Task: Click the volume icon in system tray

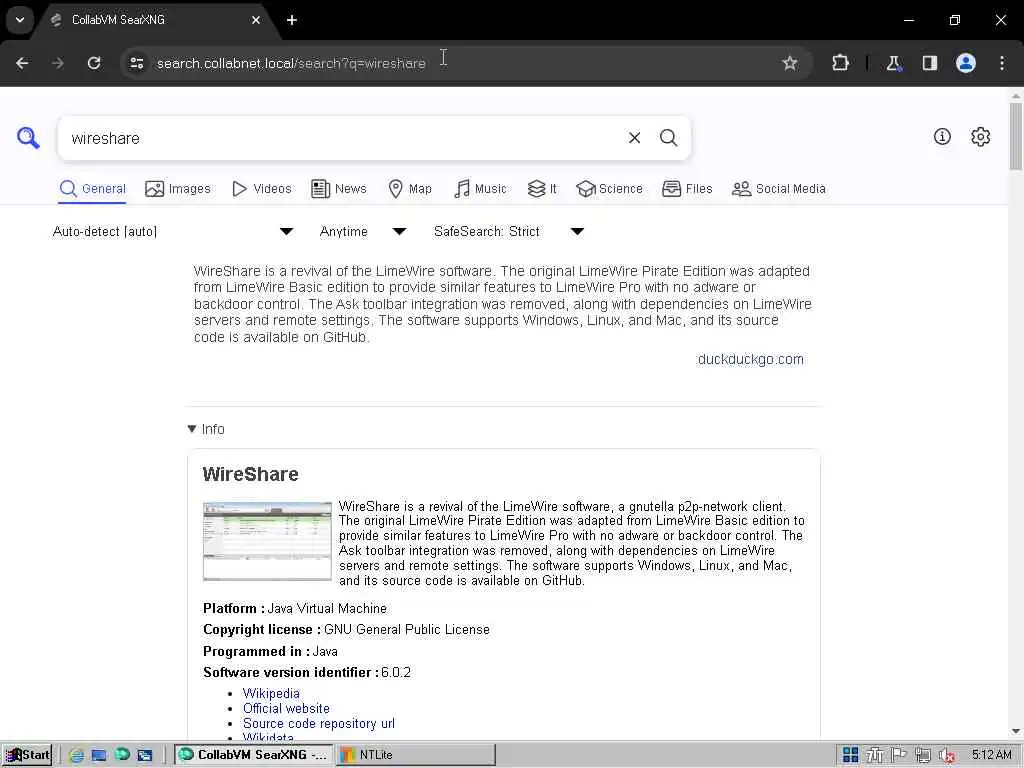Action: coord(947,755)
